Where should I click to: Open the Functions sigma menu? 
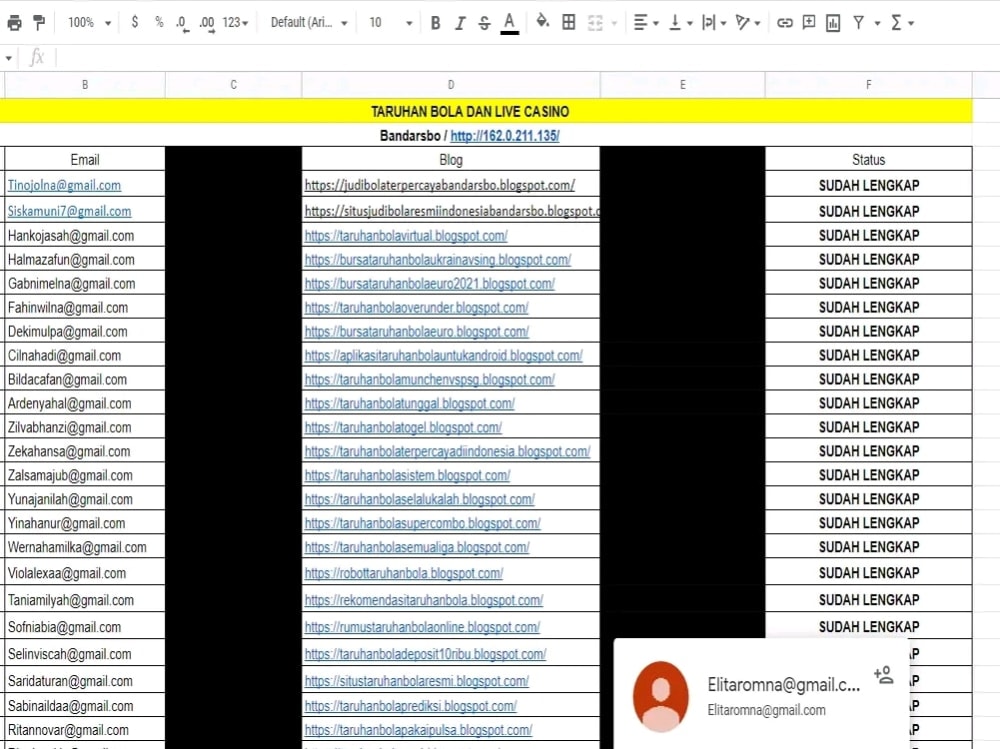click(901, 23)
